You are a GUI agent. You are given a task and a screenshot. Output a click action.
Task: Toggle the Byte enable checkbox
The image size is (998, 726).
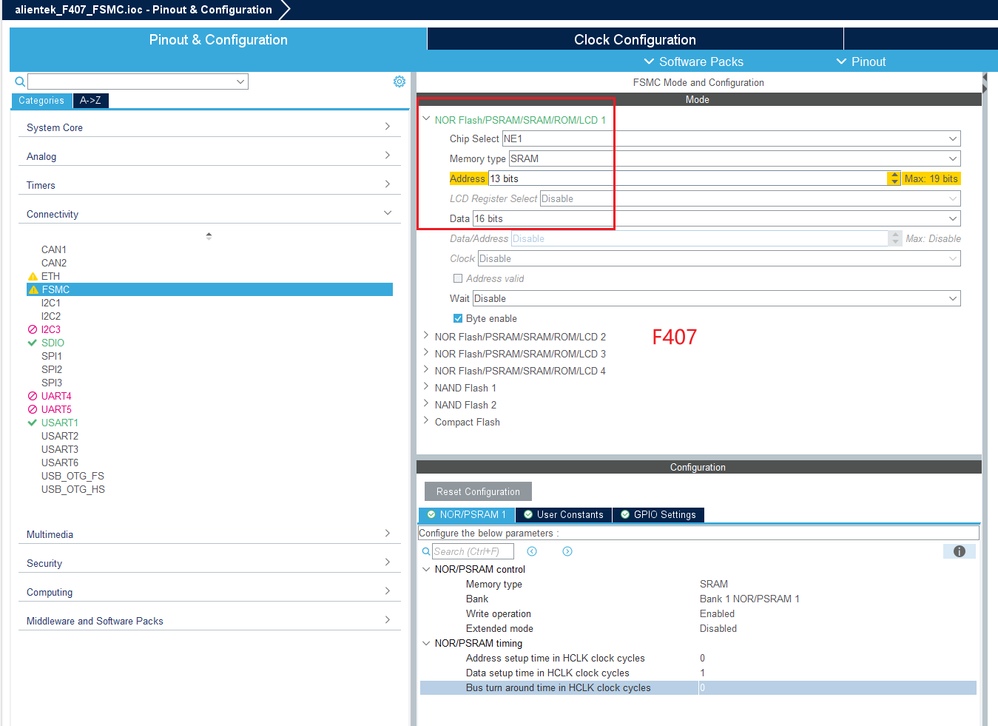(x=458, y=318)
